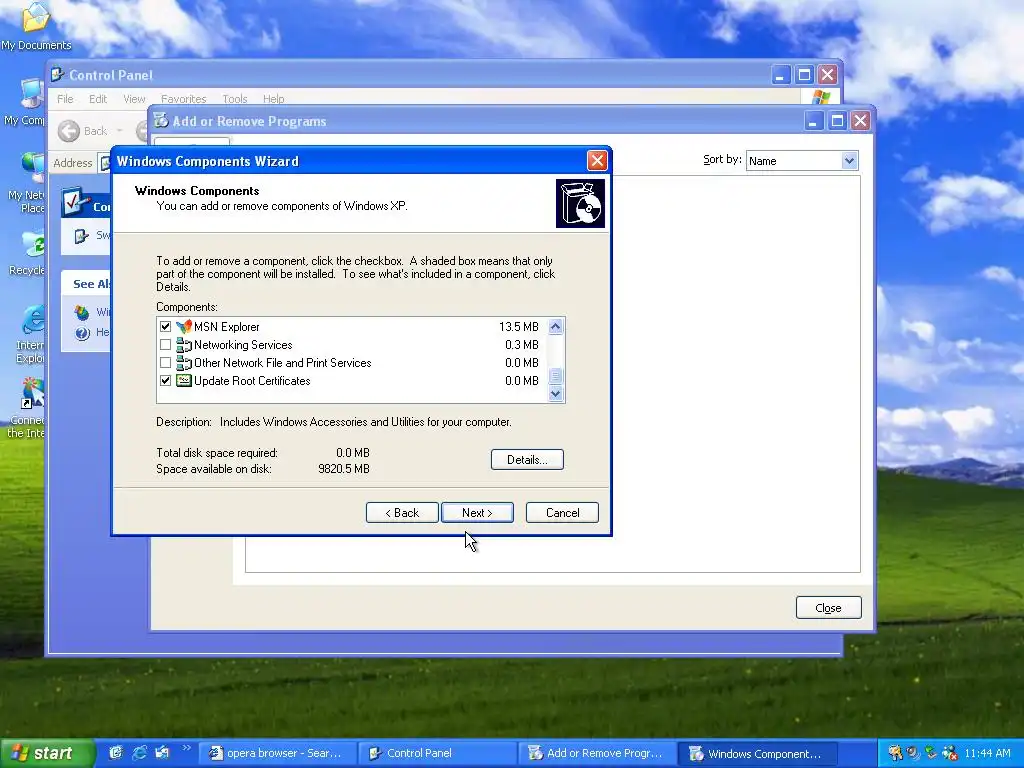Switch to Windows Components taskbar button

coord(756,753)
